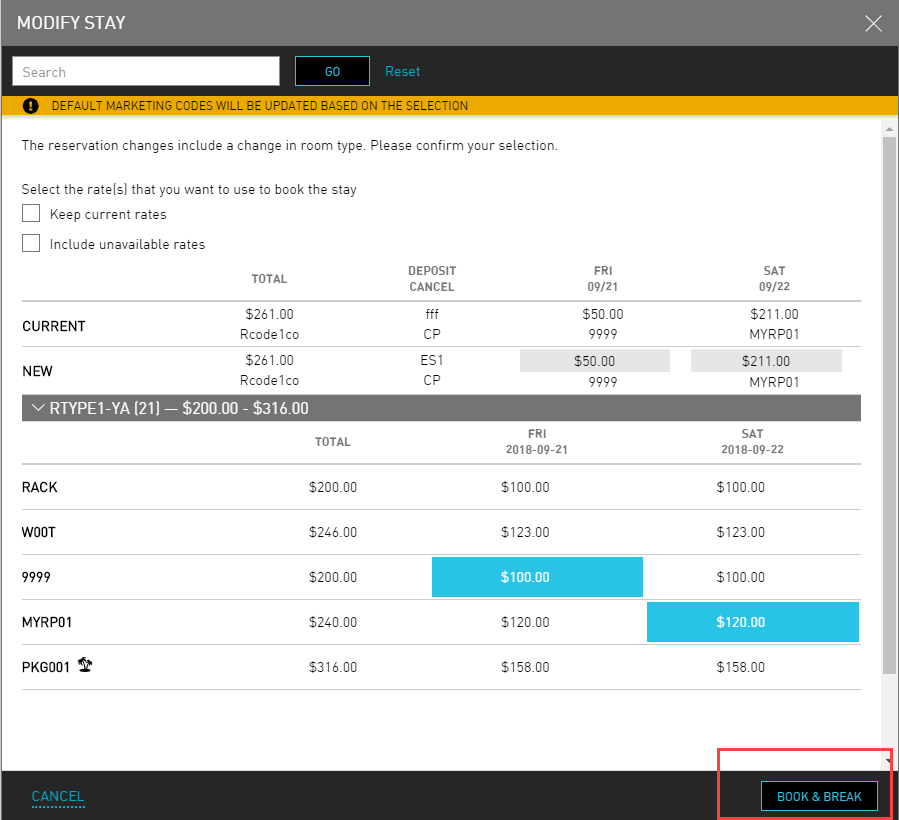Select NEW row Saturday $211.00 cell
Screen dimensions: 899x820
tap(766, 361)
